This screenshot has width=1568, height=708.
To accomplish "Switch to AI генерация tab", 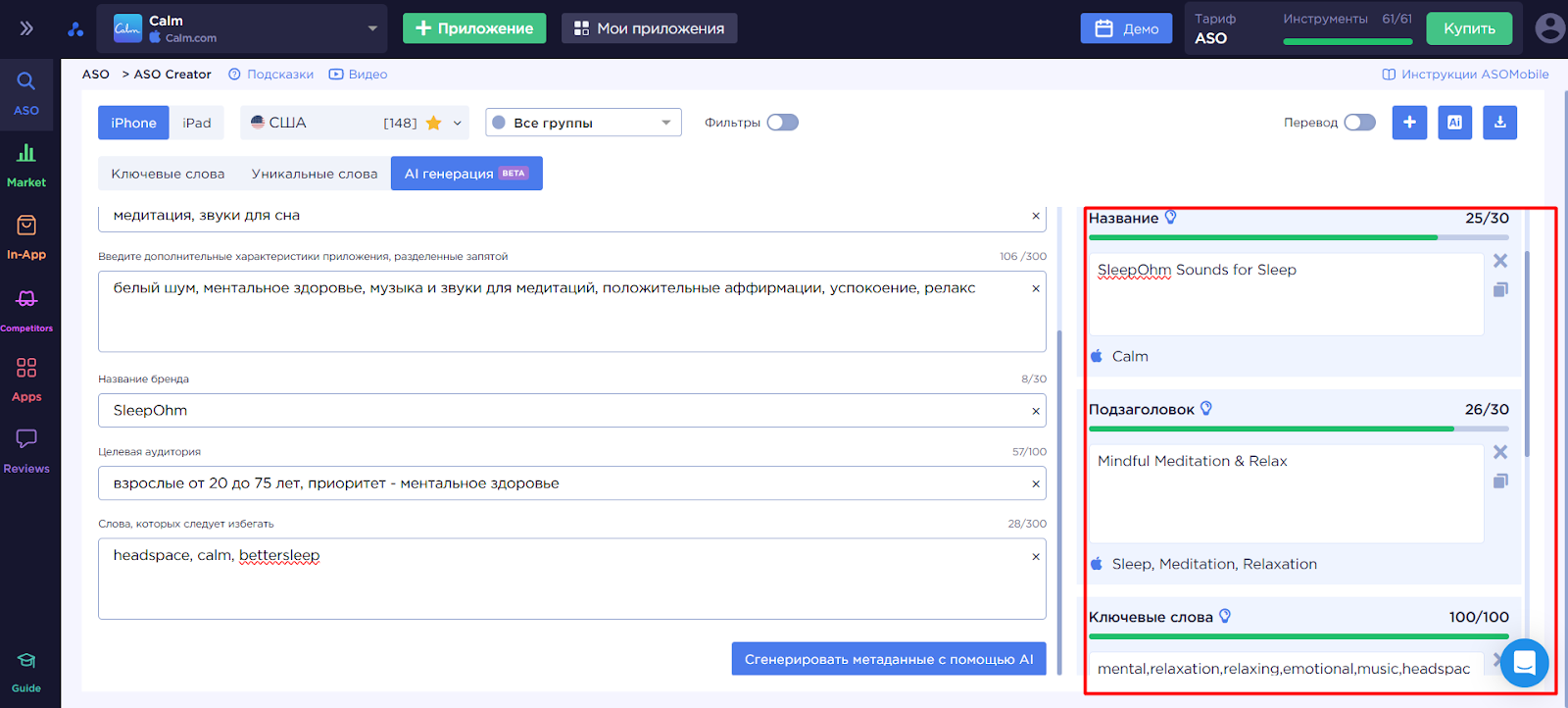I will click(466, 174).
